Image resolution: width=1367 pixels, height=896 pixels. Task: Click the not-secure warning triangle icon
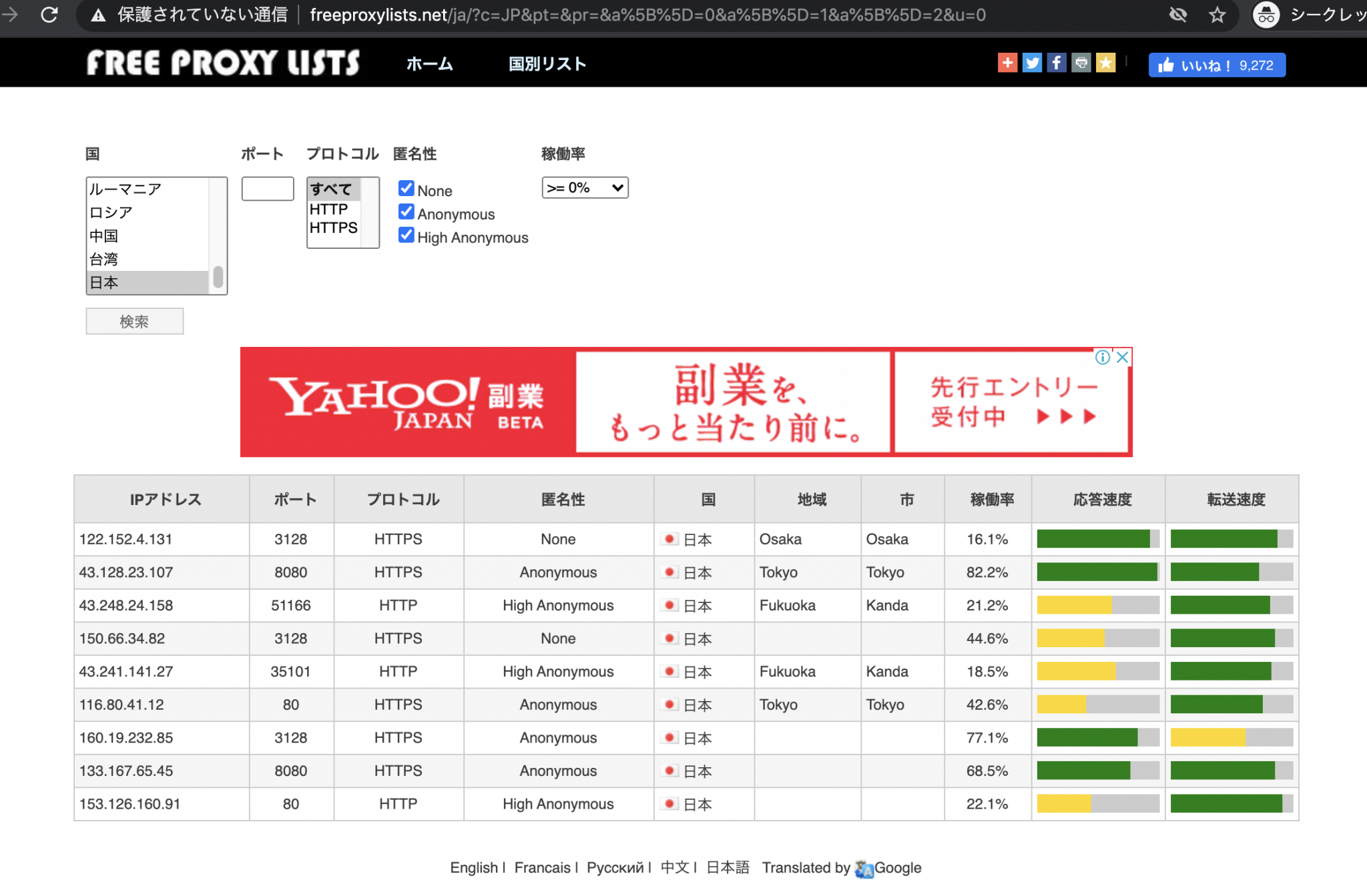coord(98,15)
